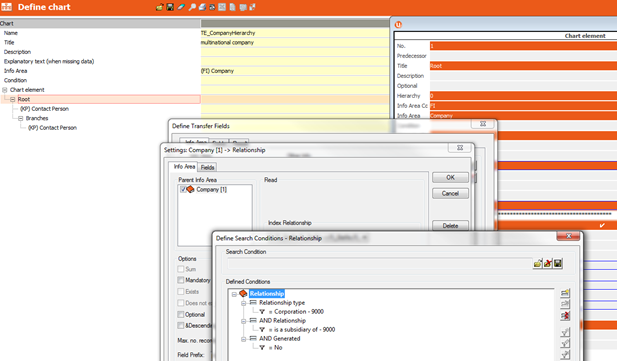This screenshot has height=361, width=617.
Task: Remove condition using the red X list icon
Action: tap(565, 315)
